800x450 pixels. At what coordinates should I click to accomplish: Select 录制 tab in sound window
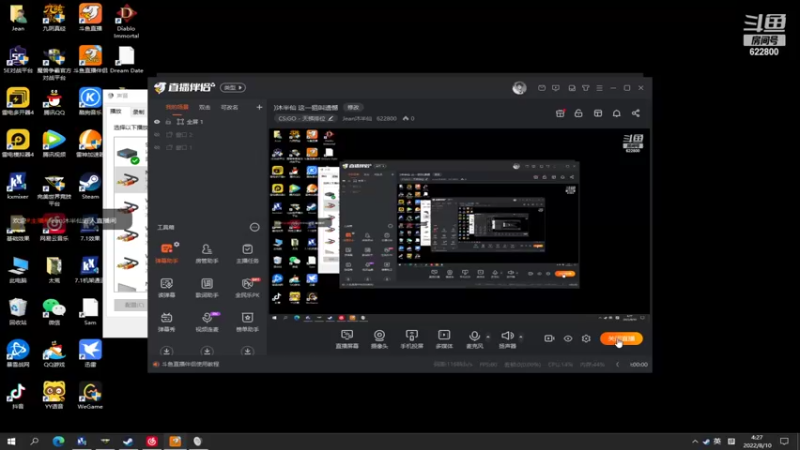[x=139, y=111]
